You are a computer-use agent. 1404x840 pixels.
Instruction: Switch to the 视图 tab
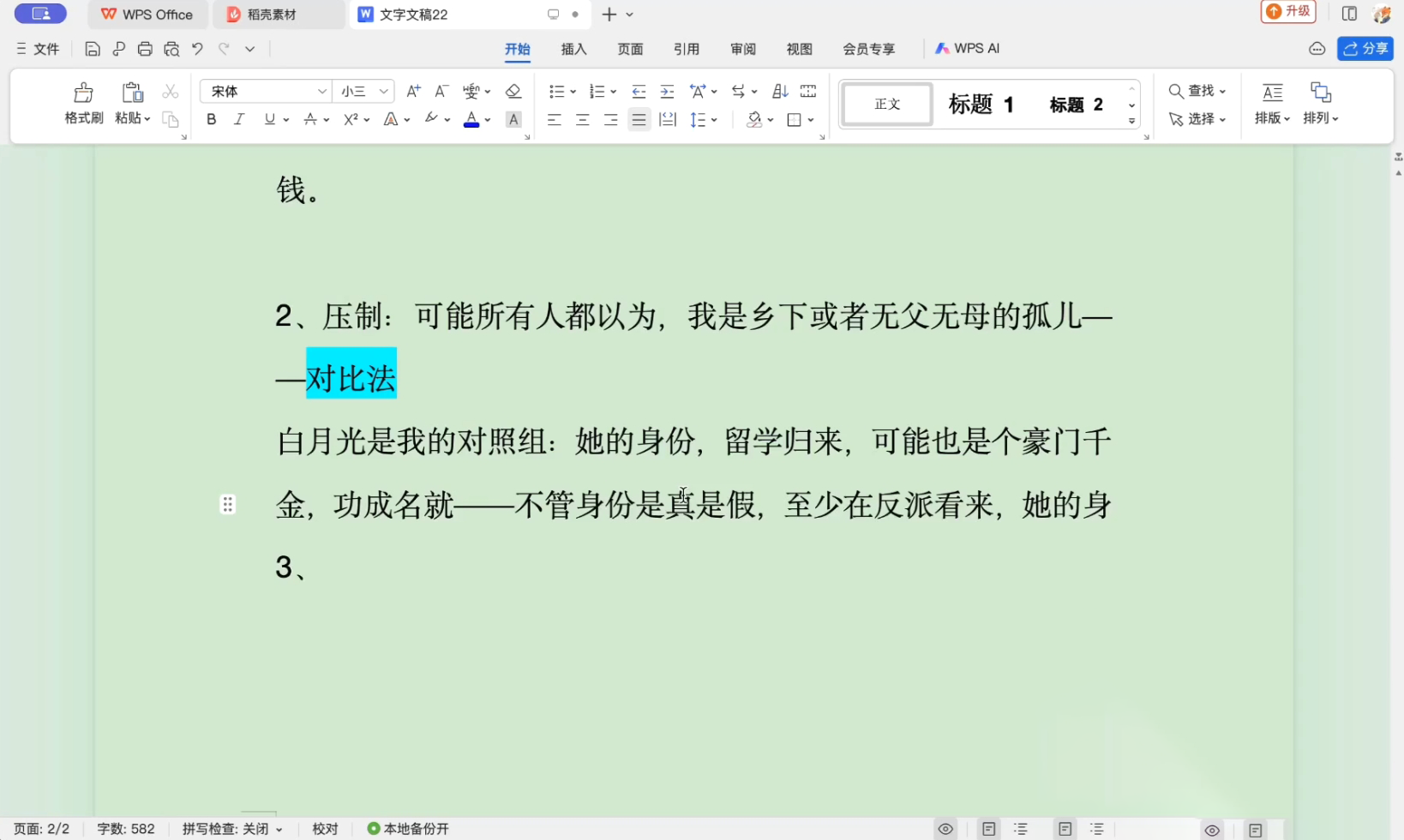(x=800, y=49)
